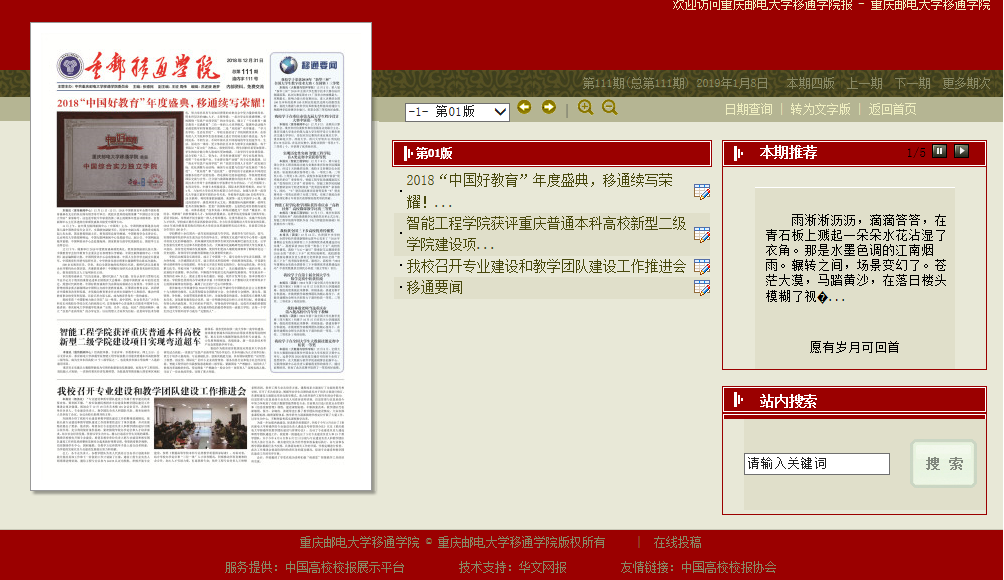This screenshot has height=580, width=1004.
Task: Go to next page with right arrow icon
Action: tap(548, 108)
